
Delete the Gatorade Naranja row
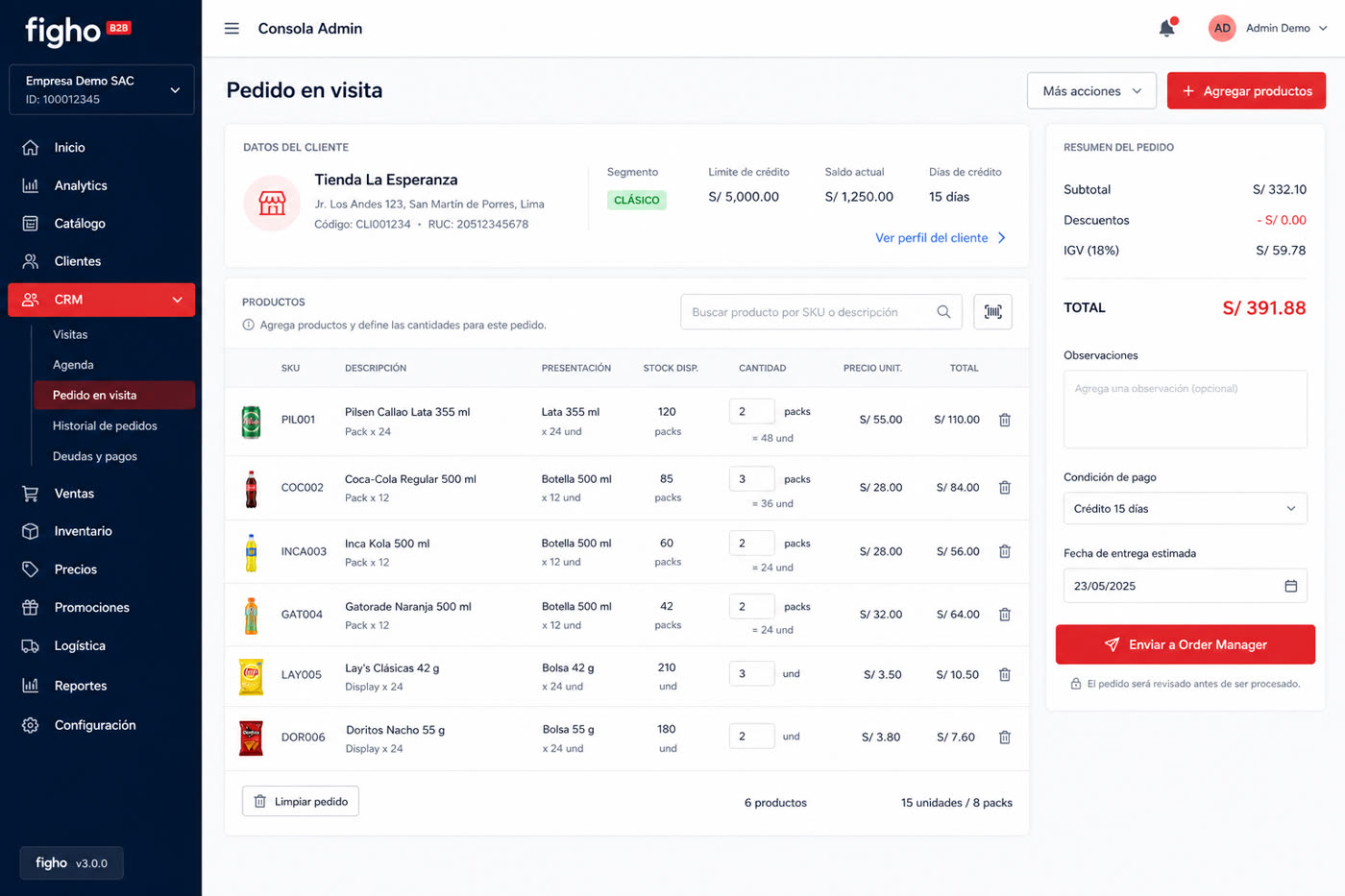(x=1005, y=615)
